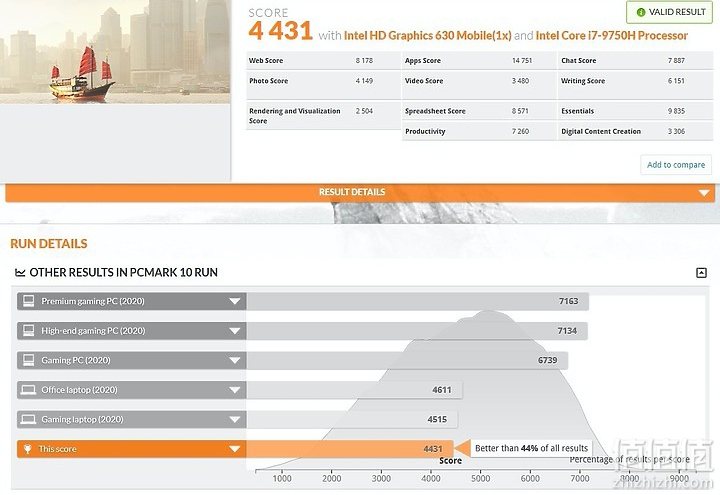
Task: Click the Office laptop (2020) laptop icon
Action: pyautogui.click(x=28, y=390)
